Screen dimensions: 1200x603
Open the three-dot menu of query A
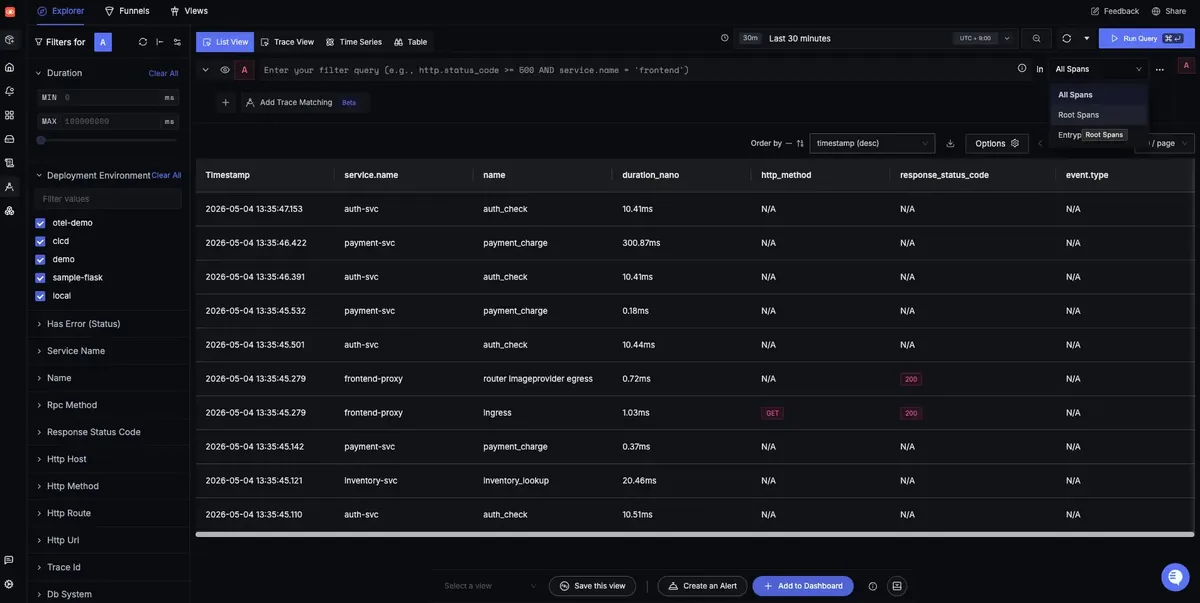(1160, 69)
